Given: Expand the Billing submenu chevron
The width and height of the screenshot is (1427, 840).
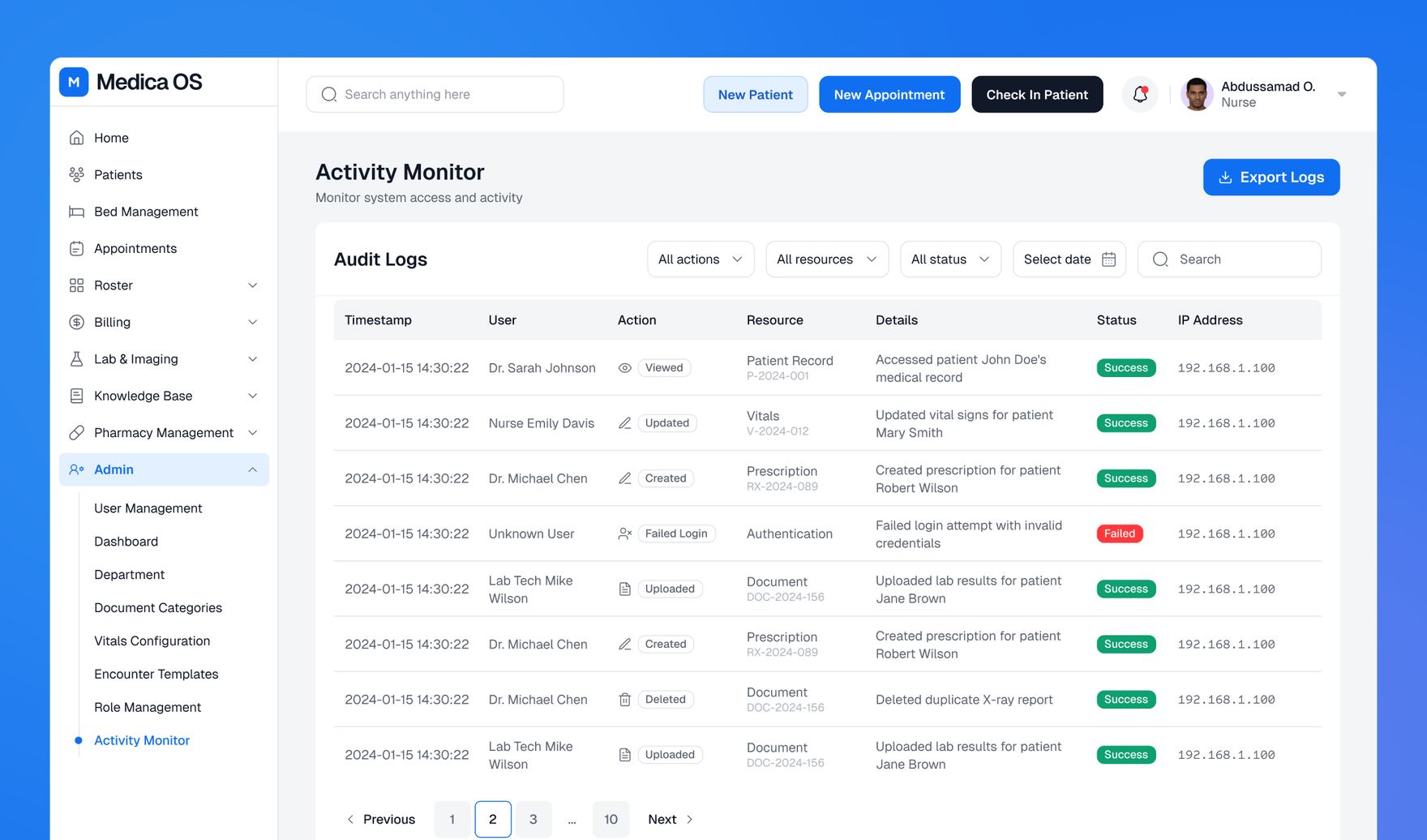Looking at the screenshot, I should point(252,322).
